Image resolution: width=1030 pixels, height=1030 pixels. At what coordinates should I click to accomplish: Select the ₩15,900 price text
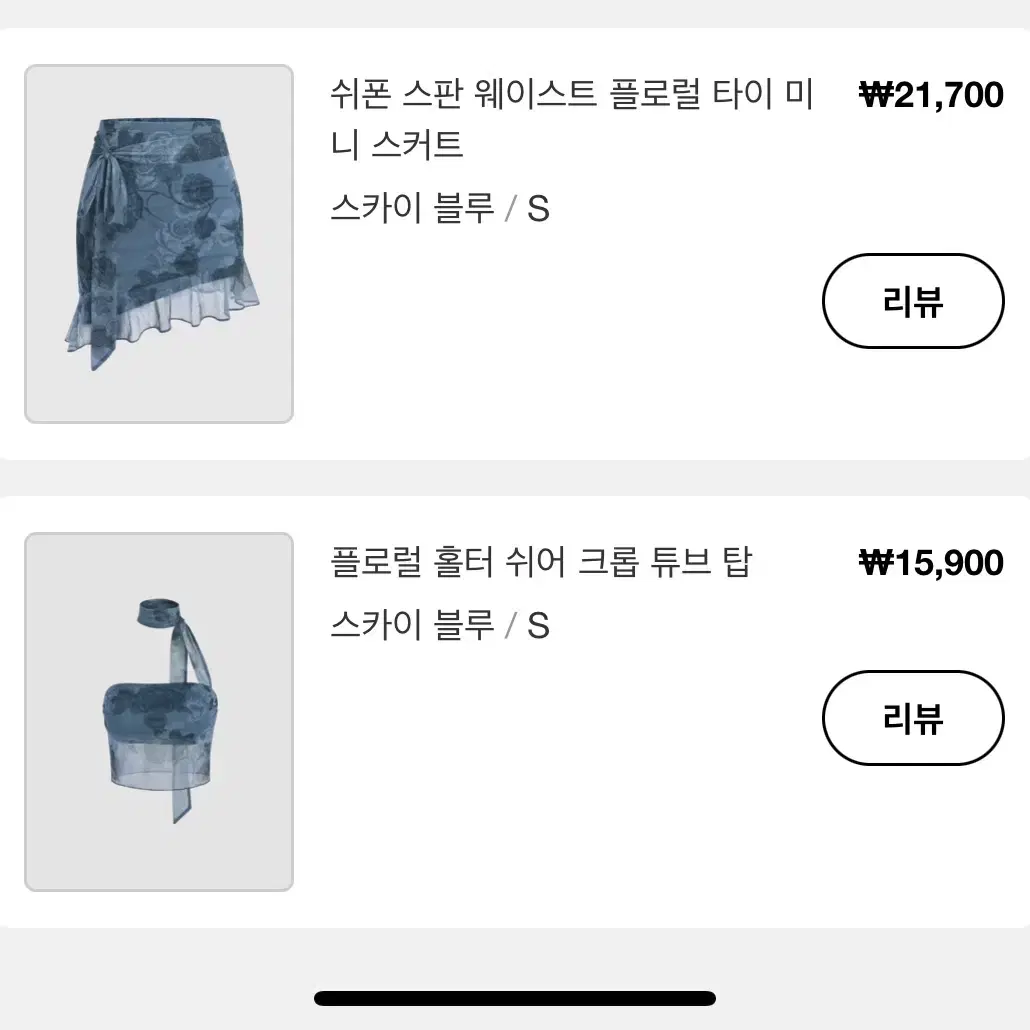pyautogui.click(x=931, y=563)
